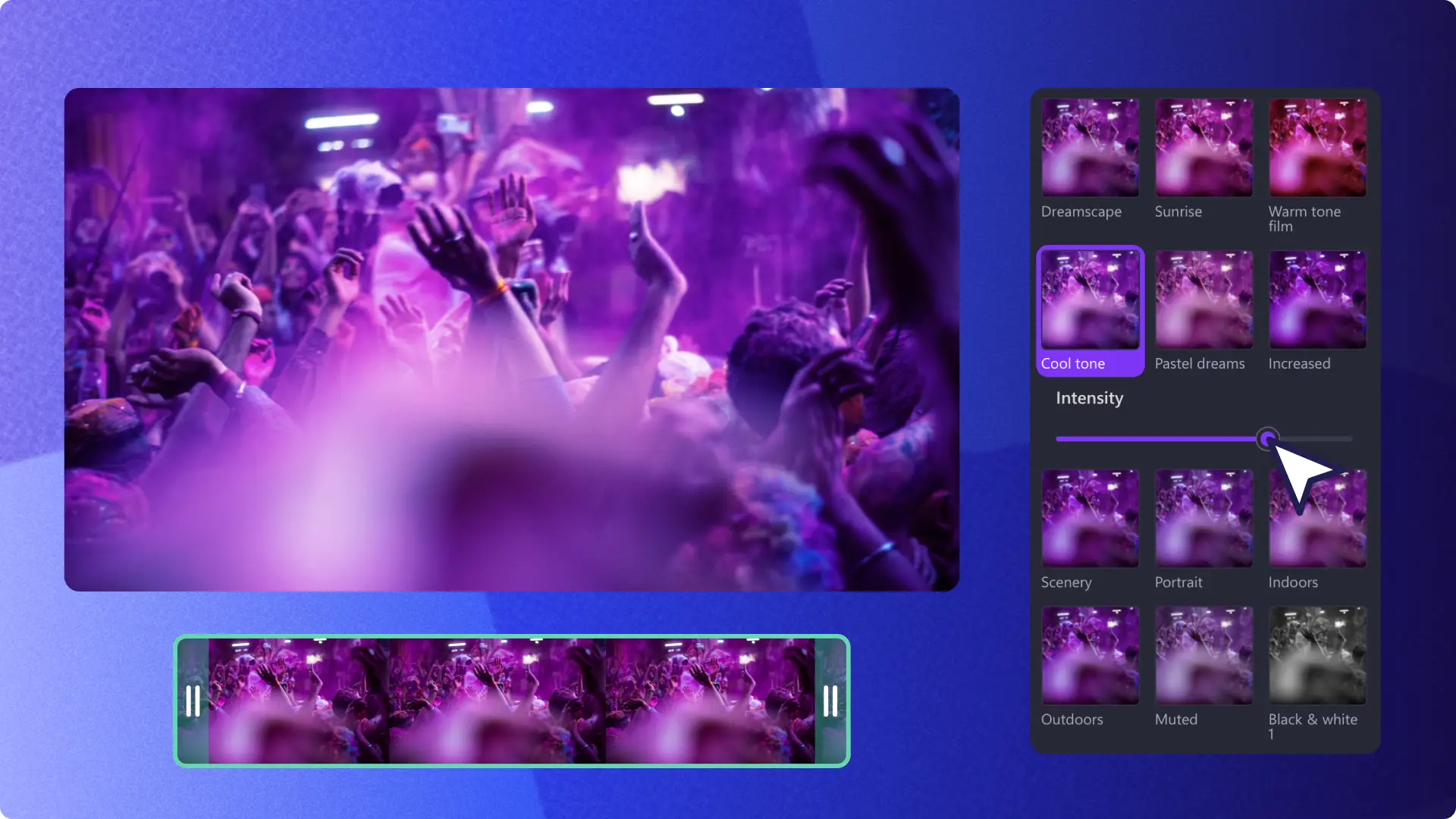This screenshot has width=1456, height=819.
Task: Select the Outdoors filter thumbnail
Action: (x=1090, y=655)
